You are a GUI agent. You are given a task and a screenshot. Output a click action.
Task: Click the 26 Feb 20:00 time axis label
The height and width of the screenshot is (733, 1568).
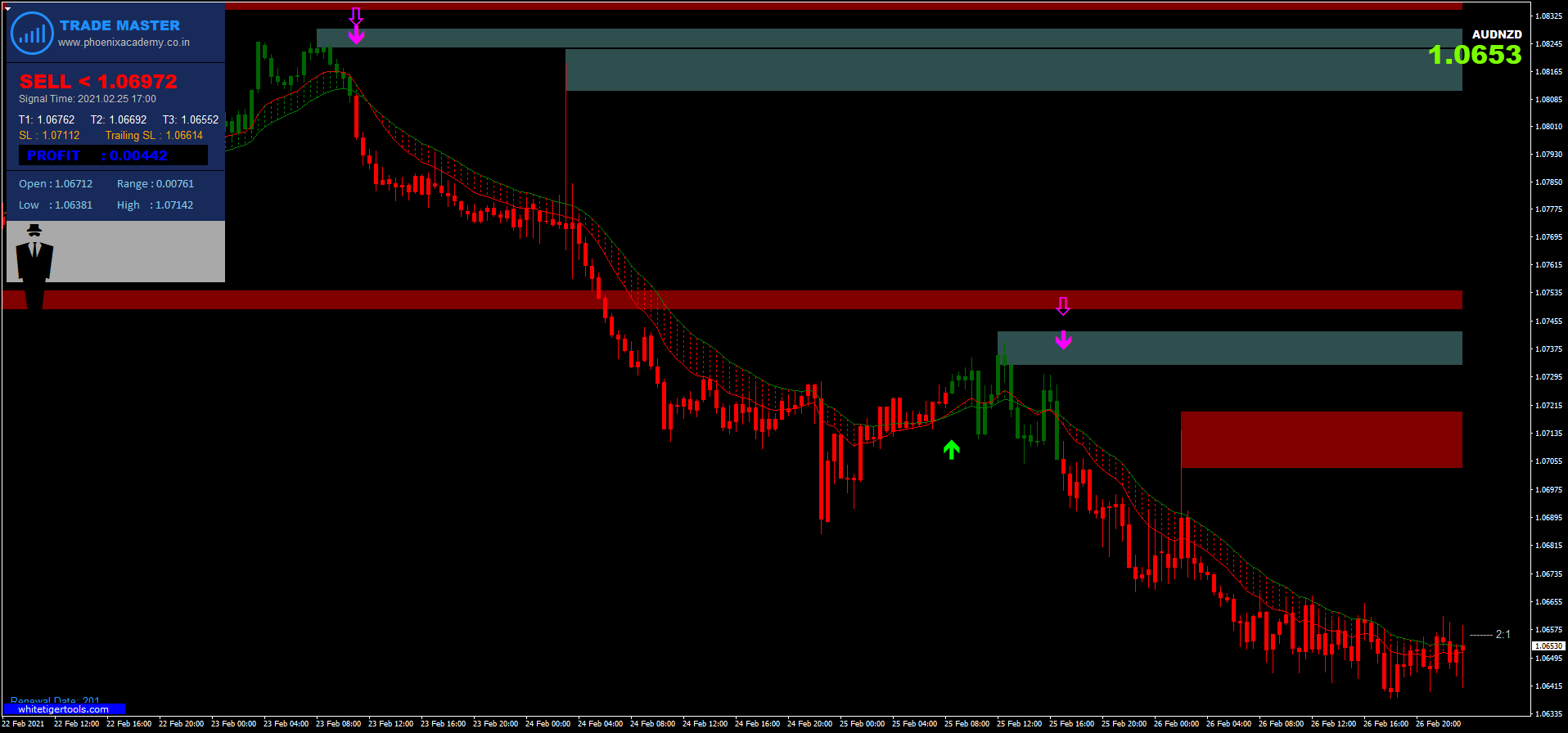(x=1439, y=724)
